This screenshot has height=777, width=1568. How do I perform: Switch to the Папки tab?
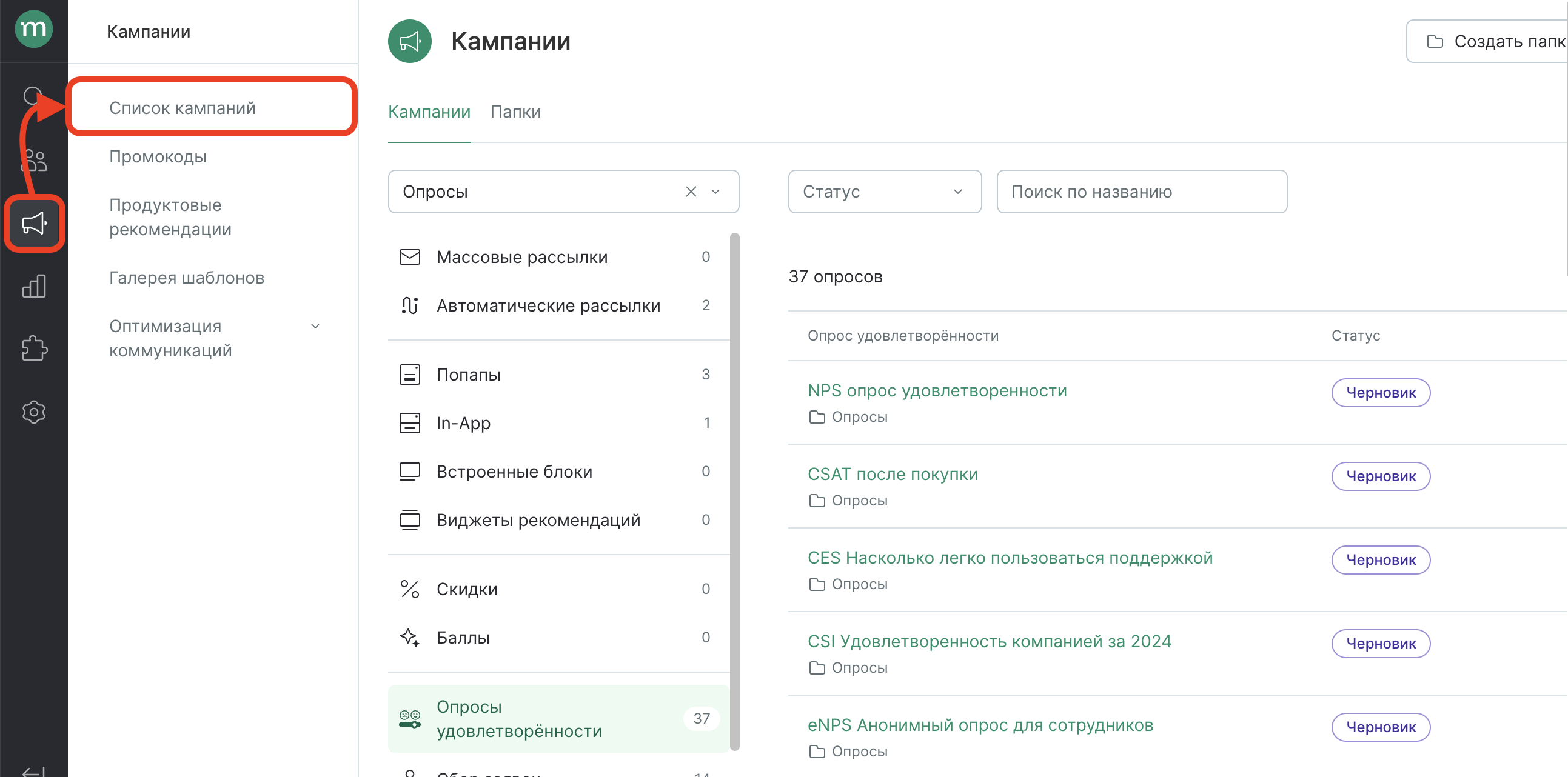(515, 112)
